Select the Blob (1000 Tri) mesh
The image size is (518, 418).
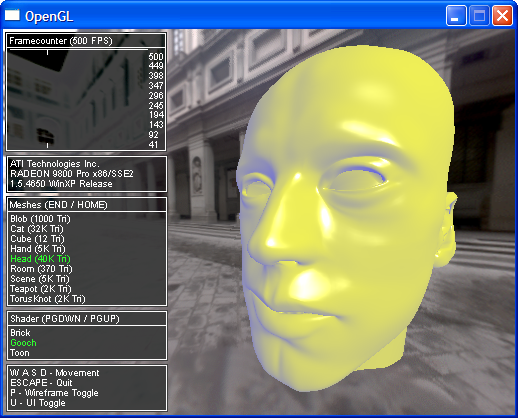click(x=40, y=219)
